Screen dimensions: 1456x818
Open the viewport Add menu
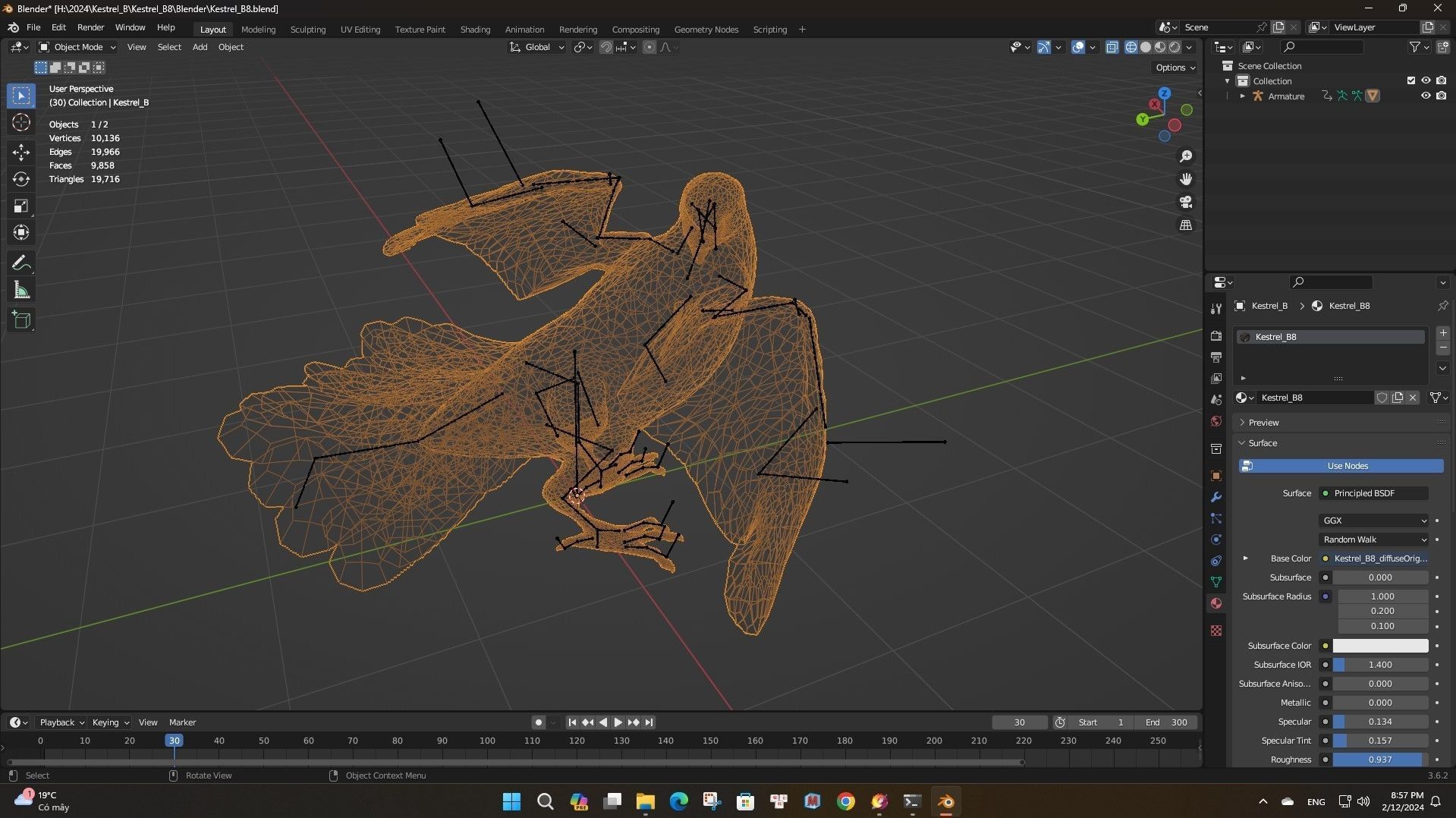click(200, 47)
